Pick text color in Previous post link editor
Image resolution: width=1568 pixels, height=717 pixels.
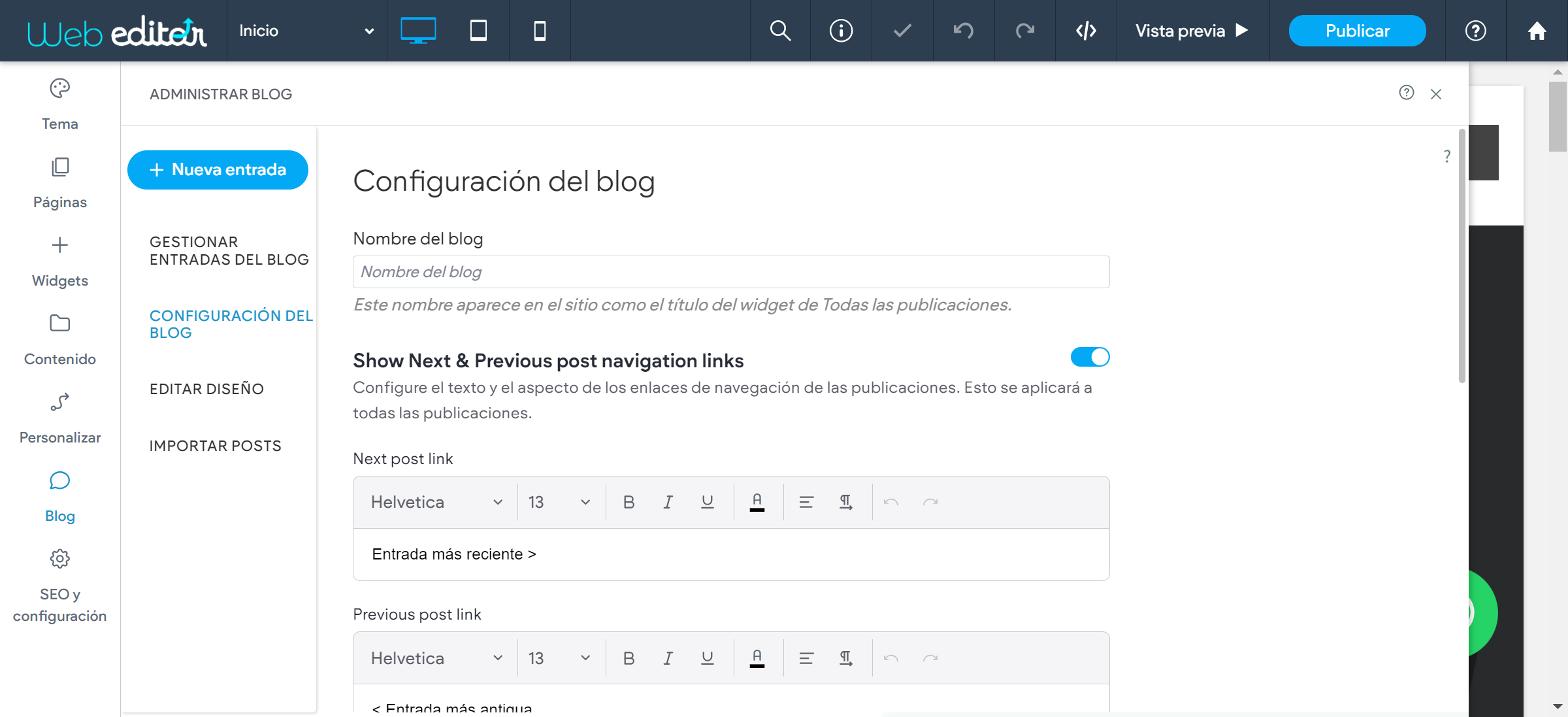pyautogui.click(x=757, y=658)
